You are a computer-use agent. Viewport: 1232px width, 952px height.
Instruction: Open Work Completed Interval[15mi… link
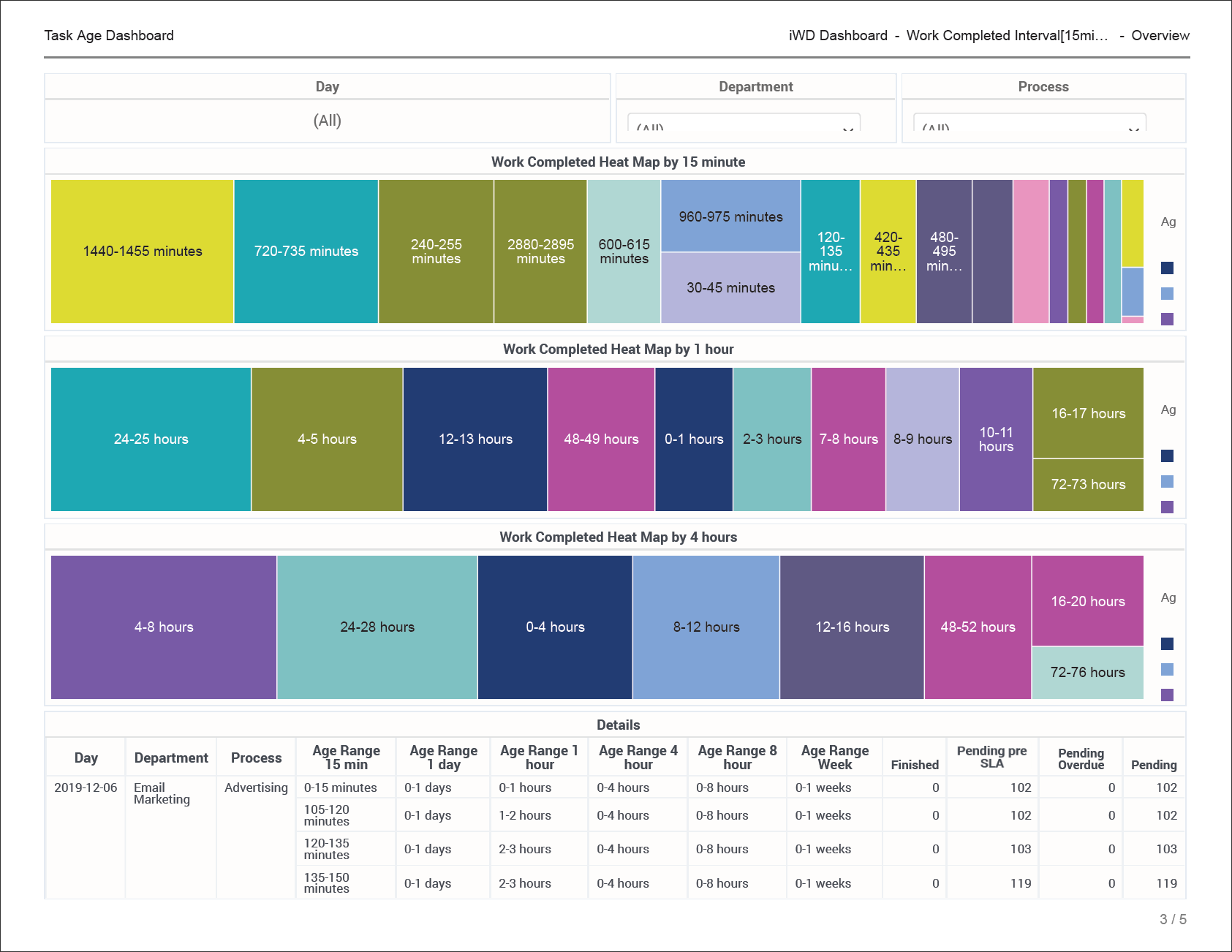point(1007,35)
